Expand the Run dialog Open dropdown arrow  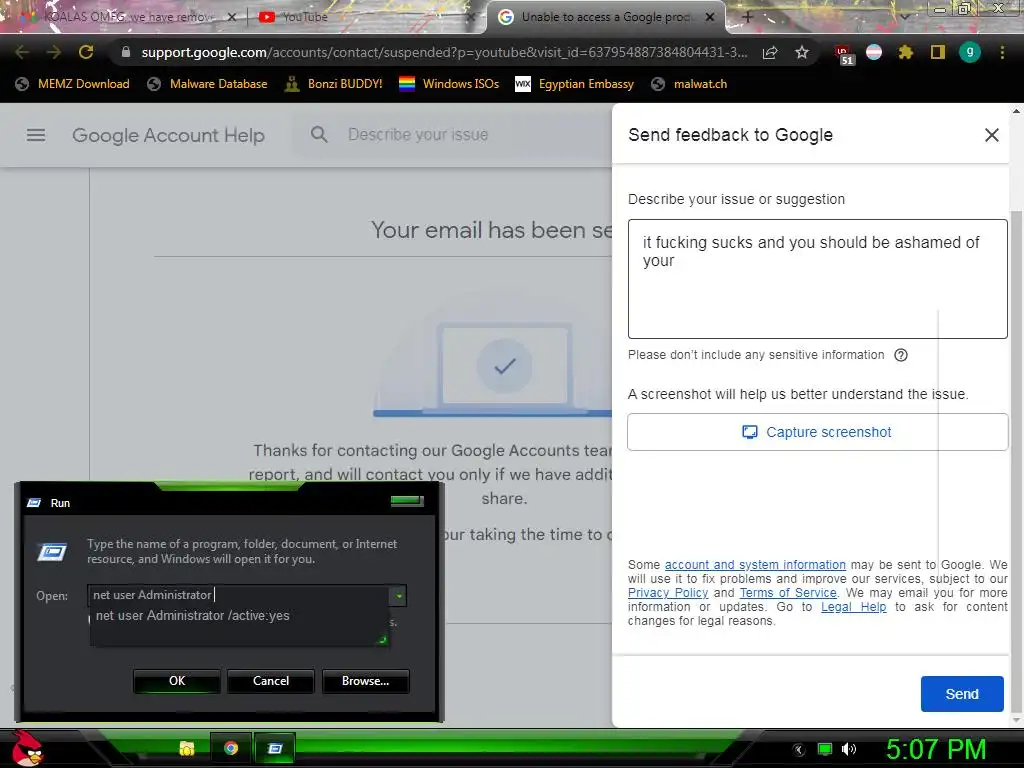[398, 596]
